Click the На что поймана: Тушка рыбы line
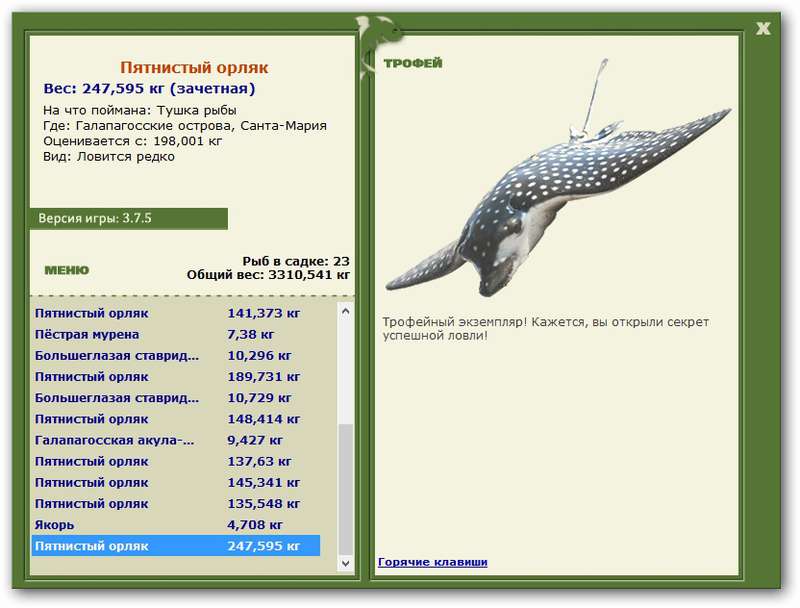 pos(139,110)
